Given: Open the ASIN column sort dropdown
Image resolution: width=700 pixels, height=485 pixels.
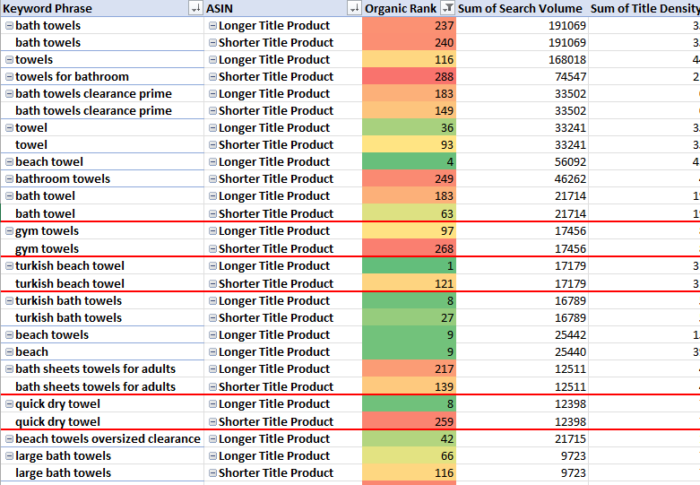Looking at the screenshot, I should (354, 8).
